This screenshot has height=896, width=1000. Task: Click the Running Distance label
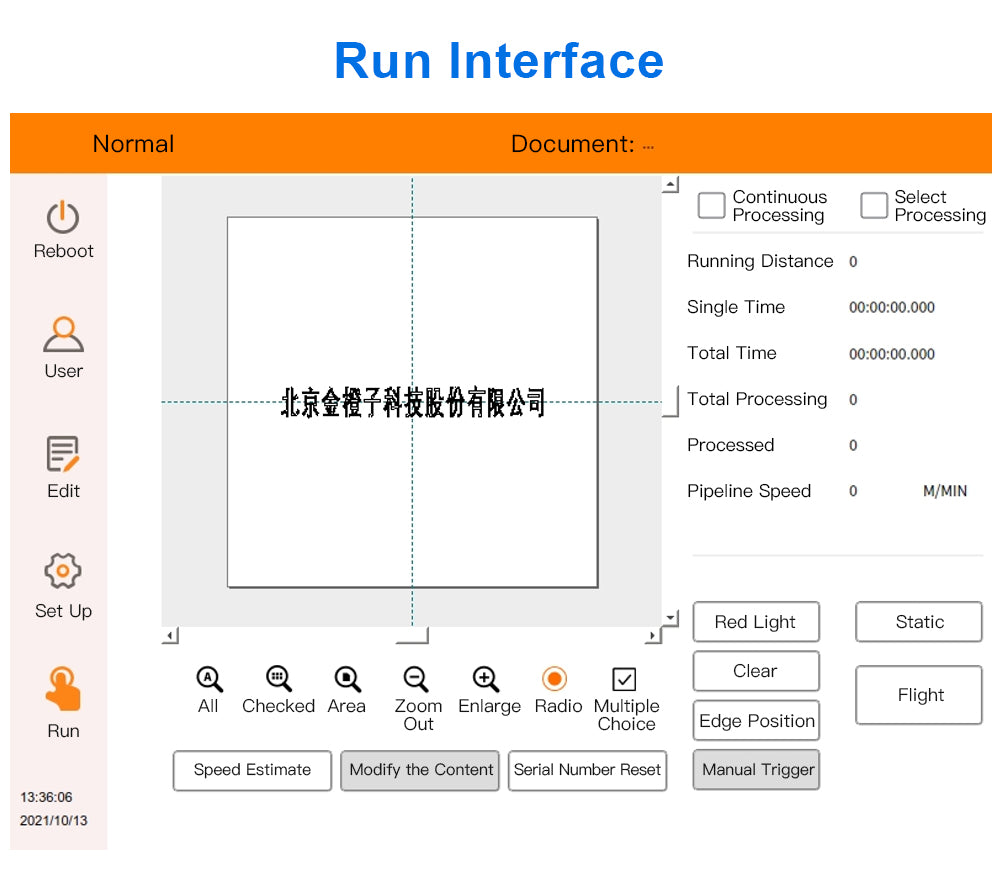(760, 261)
